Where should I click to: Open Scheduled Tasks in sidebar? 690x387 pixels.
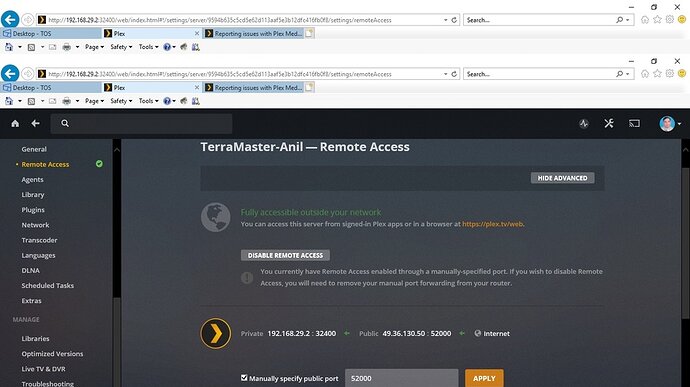click(x=48, y=285)
